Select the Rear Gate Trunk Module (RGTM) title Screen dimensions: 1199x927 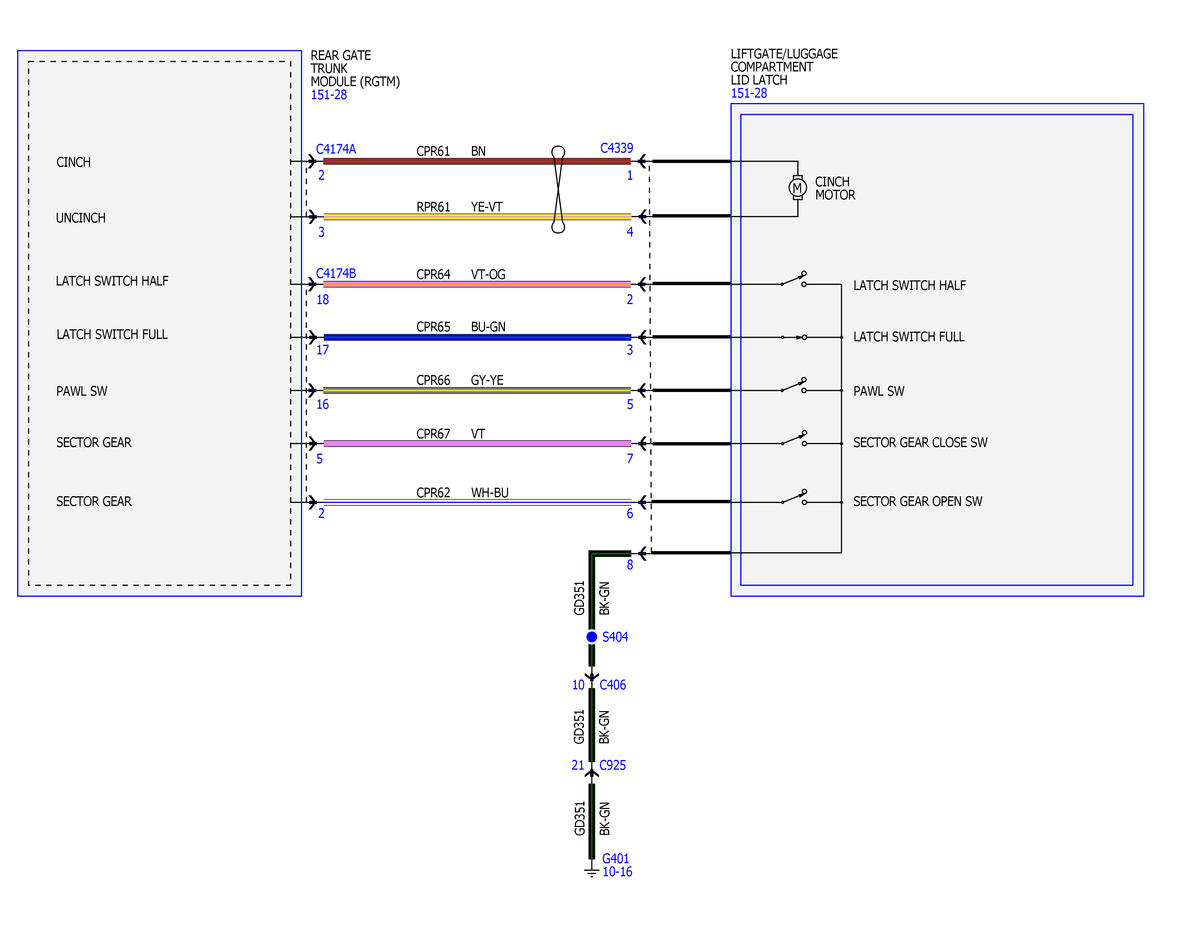pyautogui.click(x=355, y=68)
